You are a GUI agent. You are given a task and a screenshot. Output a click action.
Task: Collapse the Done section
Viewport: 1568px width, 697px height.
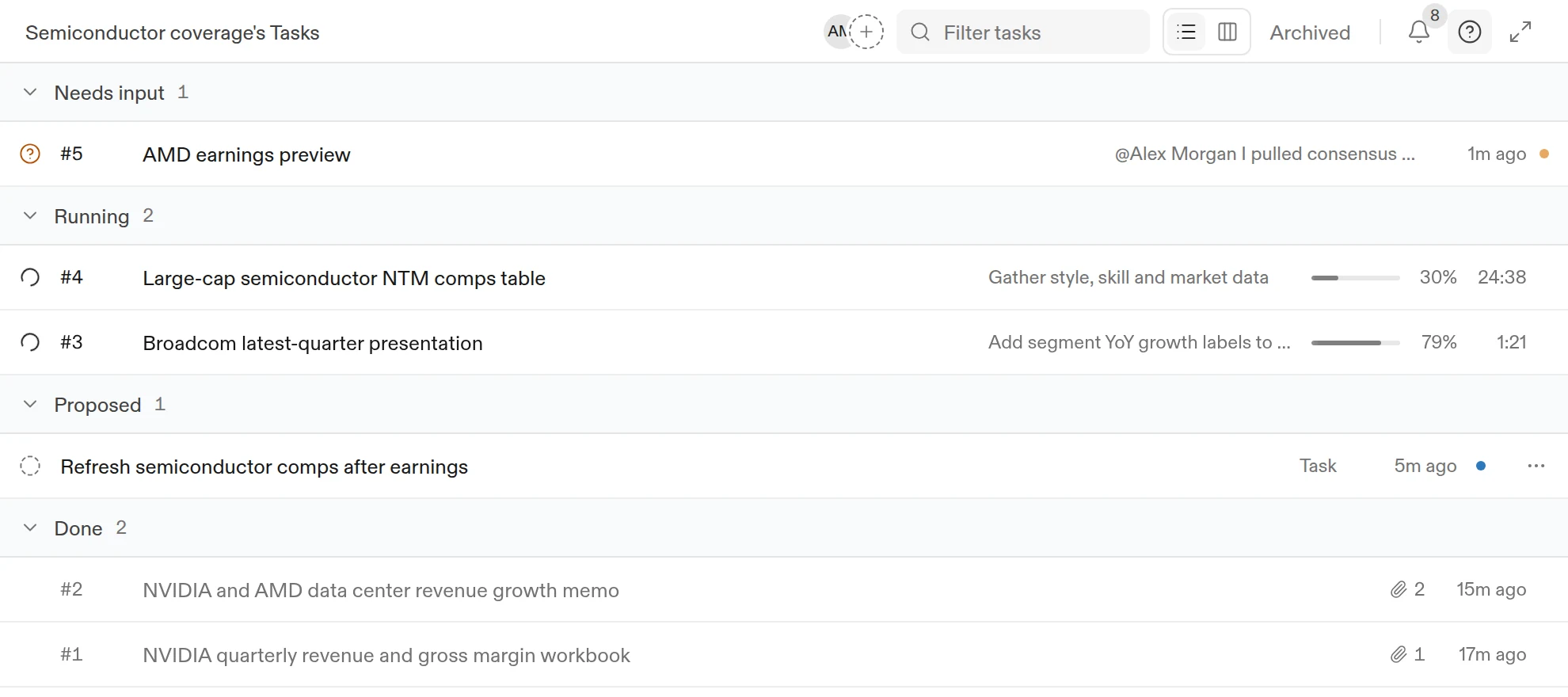(x=30, y=528)
